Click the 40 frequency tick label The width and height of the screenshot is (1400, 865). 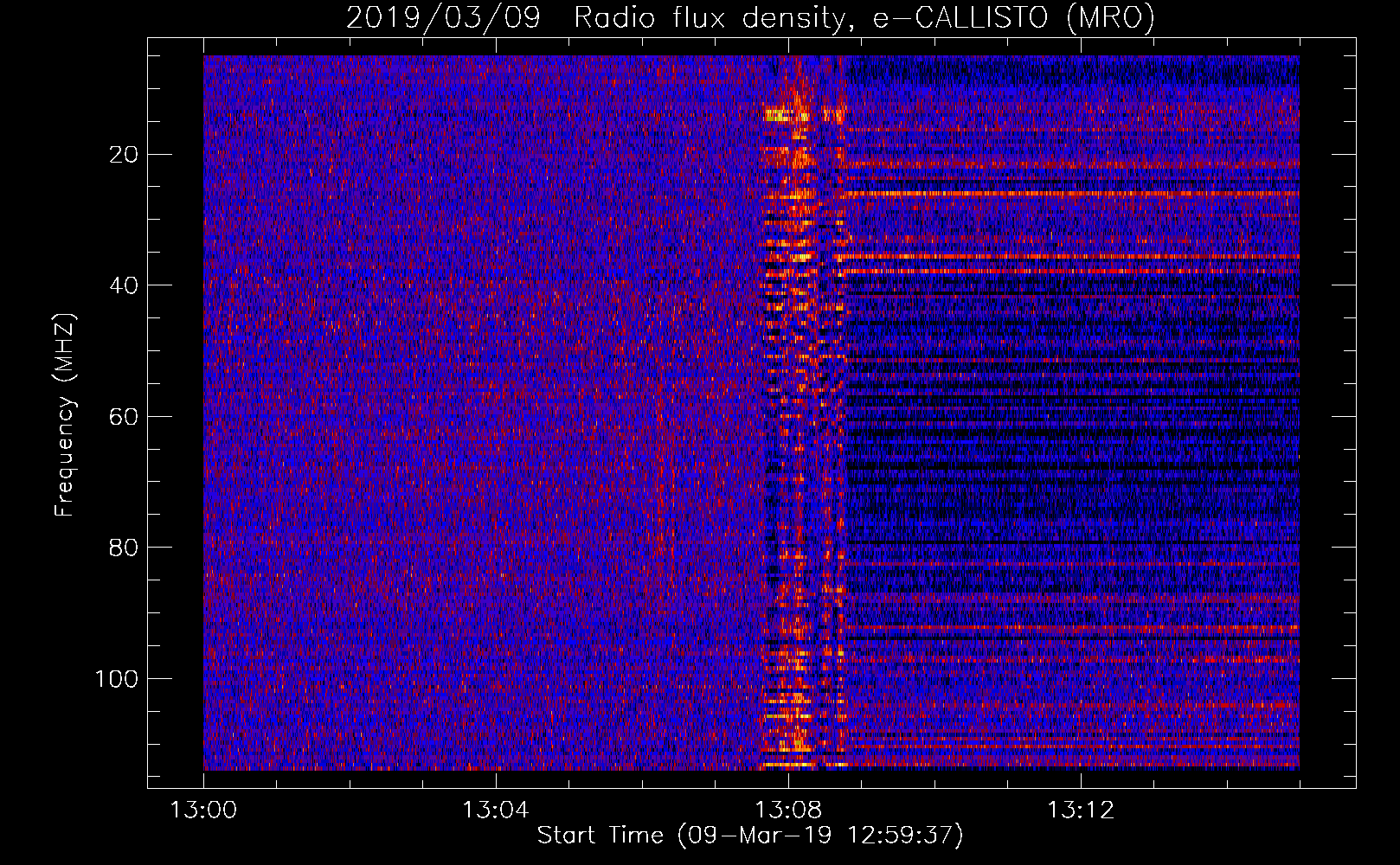124,285
